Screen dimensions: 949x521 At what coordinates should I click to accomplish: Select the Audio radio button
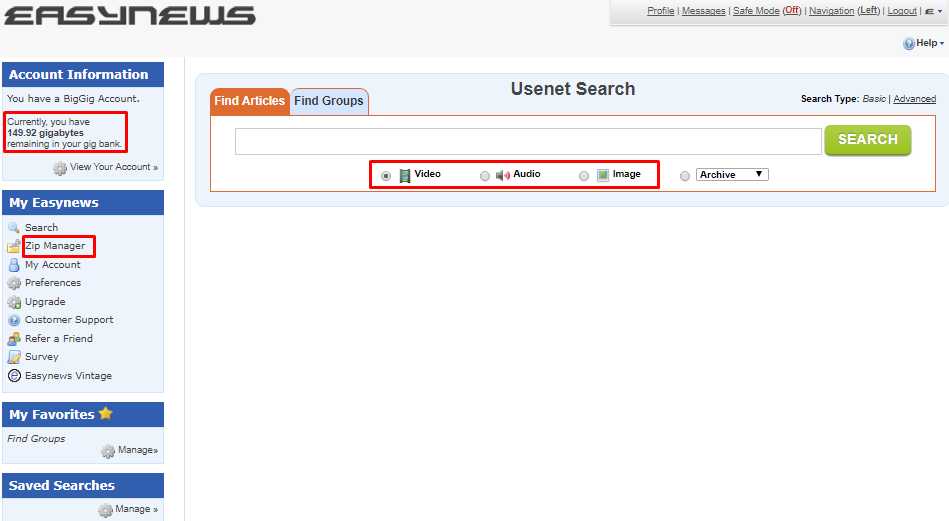(x=485, y=176)
